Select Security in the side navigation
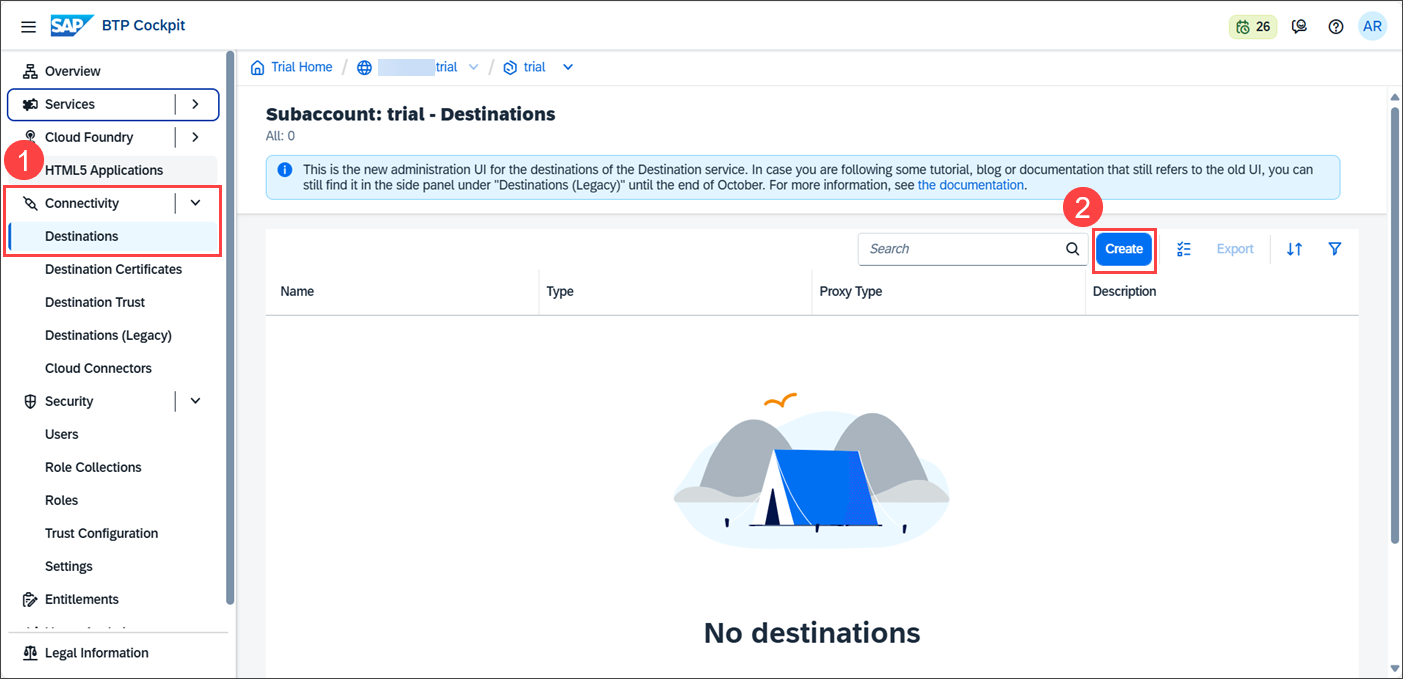The height and width of the screenshot is (679, 1403). pos(69,401)
